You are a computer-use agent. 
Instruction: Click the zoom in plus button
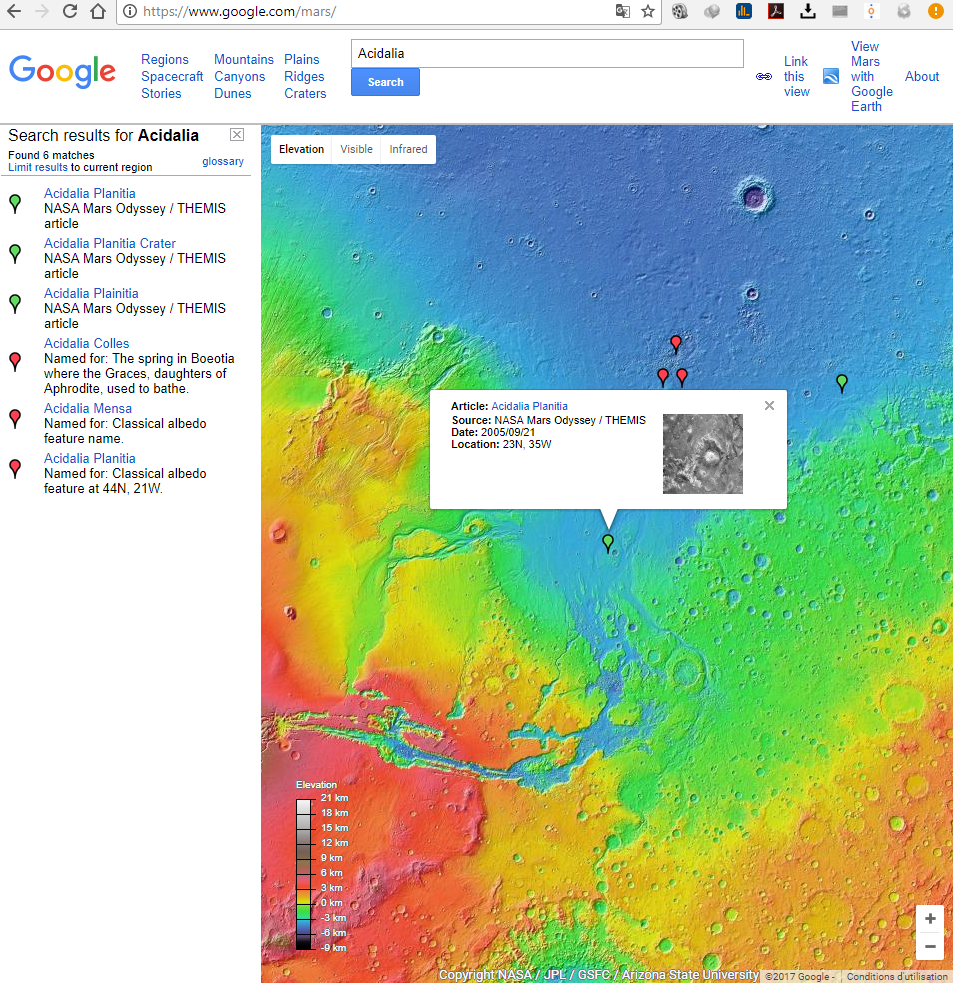pos(930,919)
